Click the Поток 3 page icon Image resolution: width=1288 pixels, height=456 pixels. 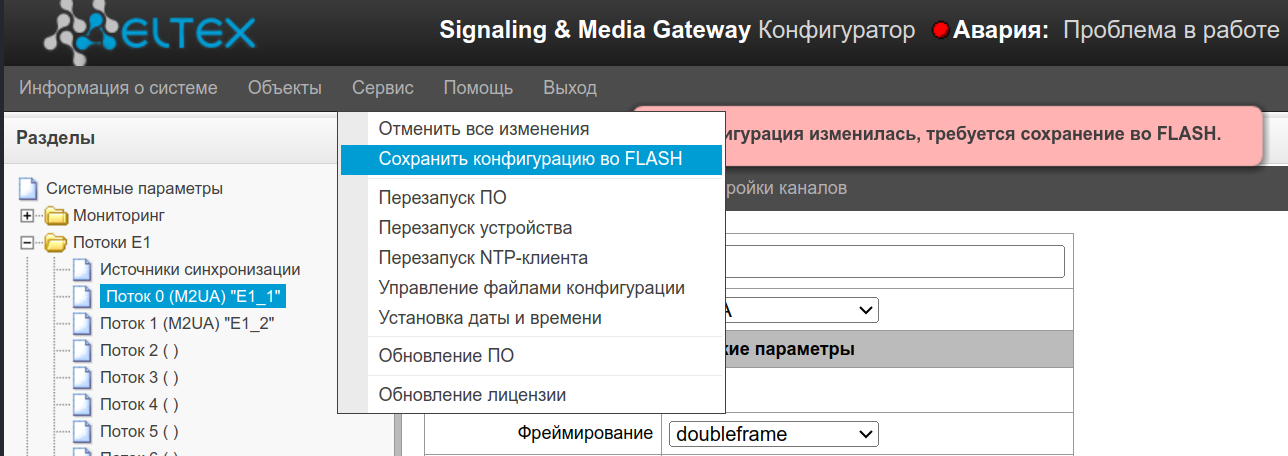[82, 377]
